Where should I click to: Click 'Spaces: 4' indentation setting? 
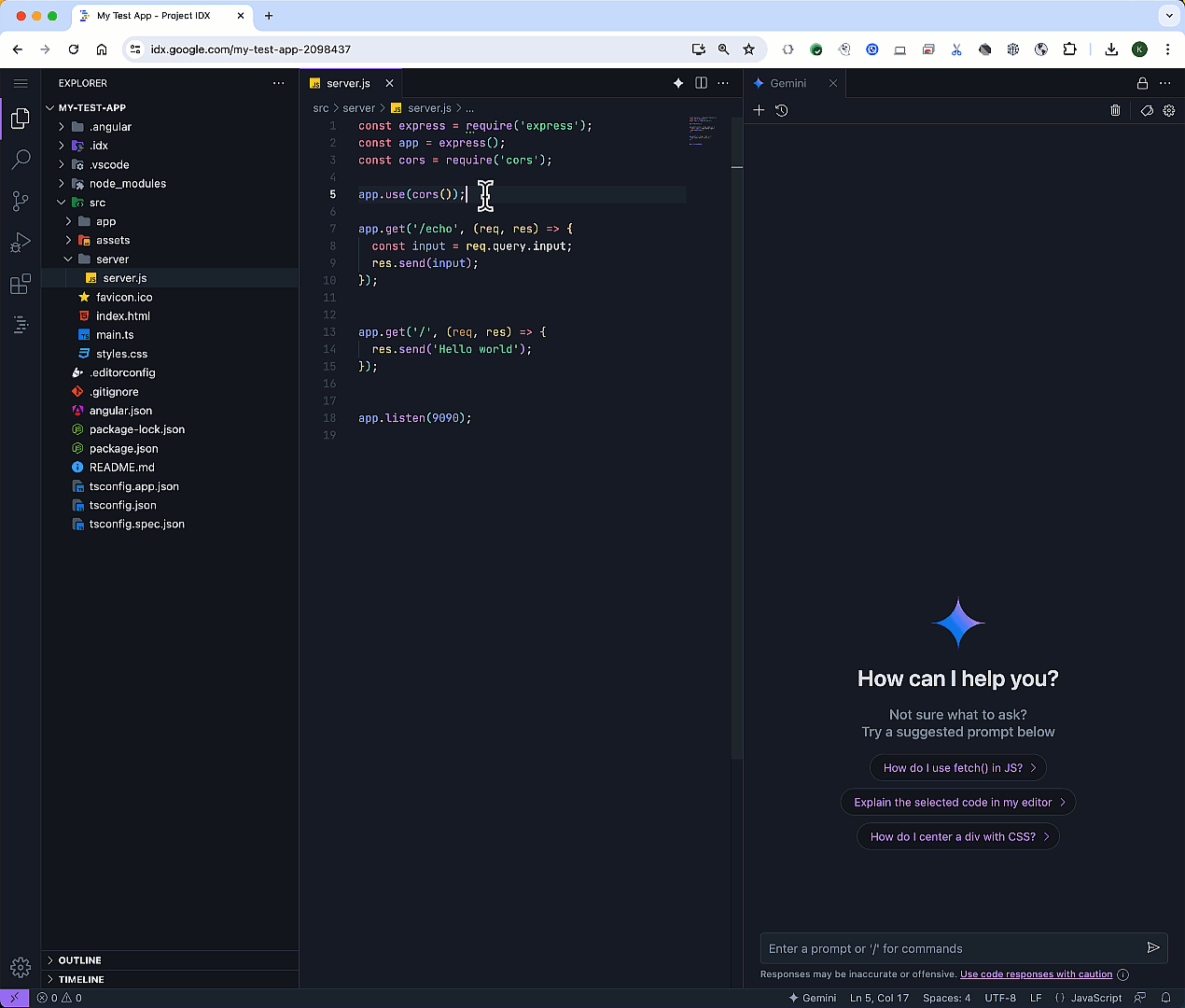tap(946, 998)
